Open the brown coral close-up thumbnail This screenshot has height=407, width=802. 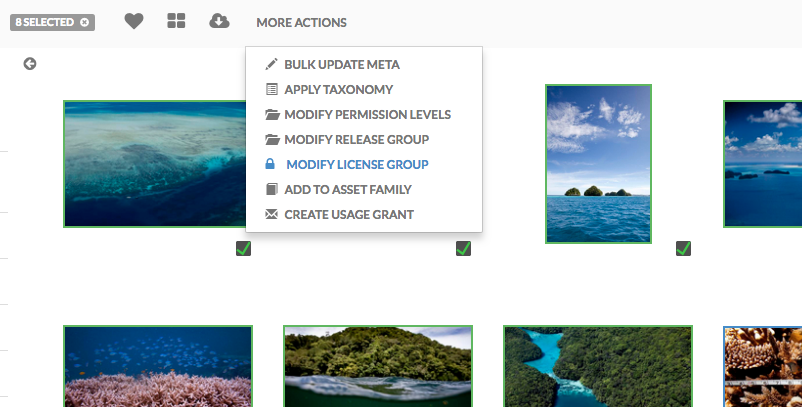point(763,366)
